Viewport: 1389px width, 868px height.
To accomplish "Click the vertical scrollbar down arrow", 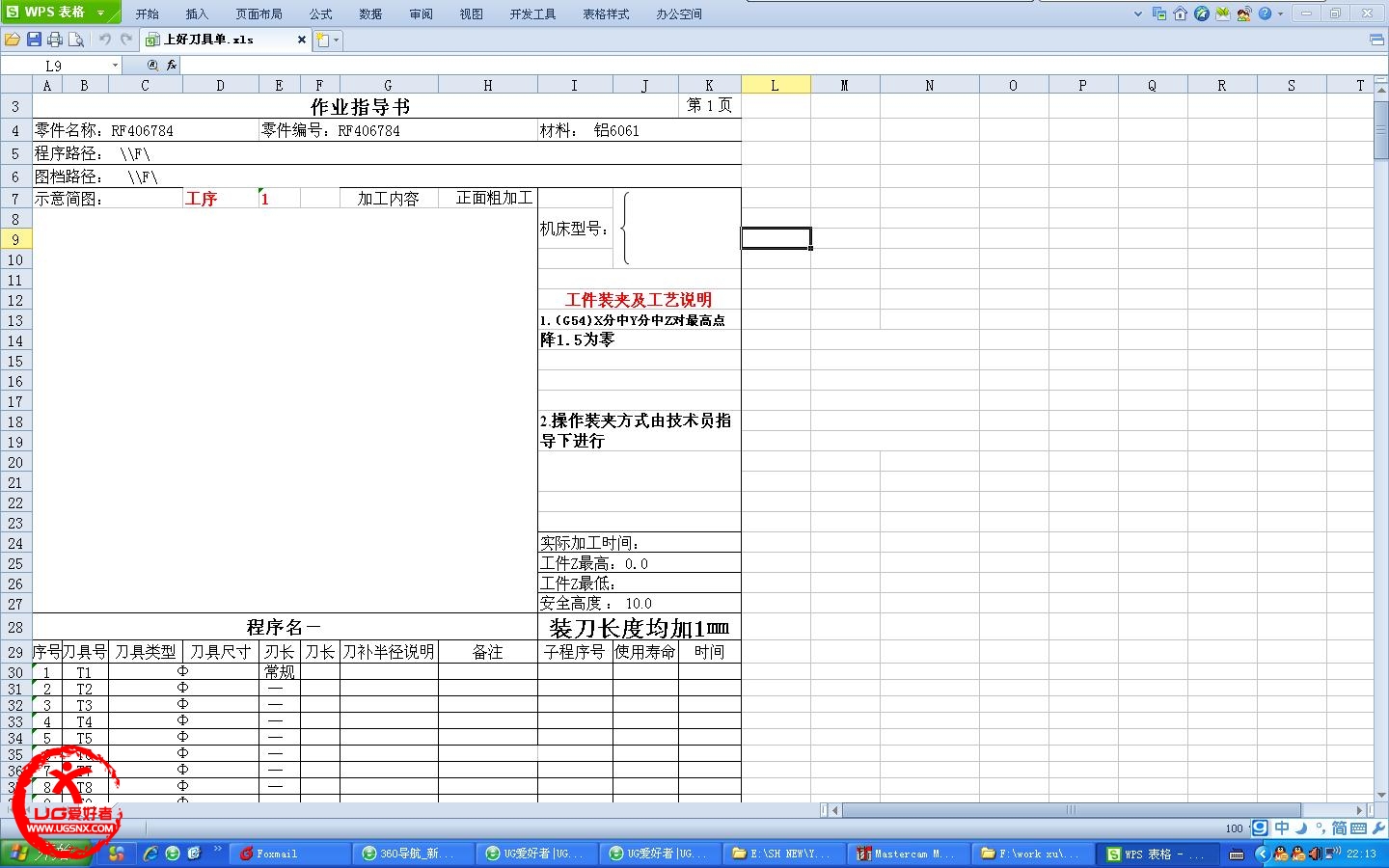I will pos(1381,796).
